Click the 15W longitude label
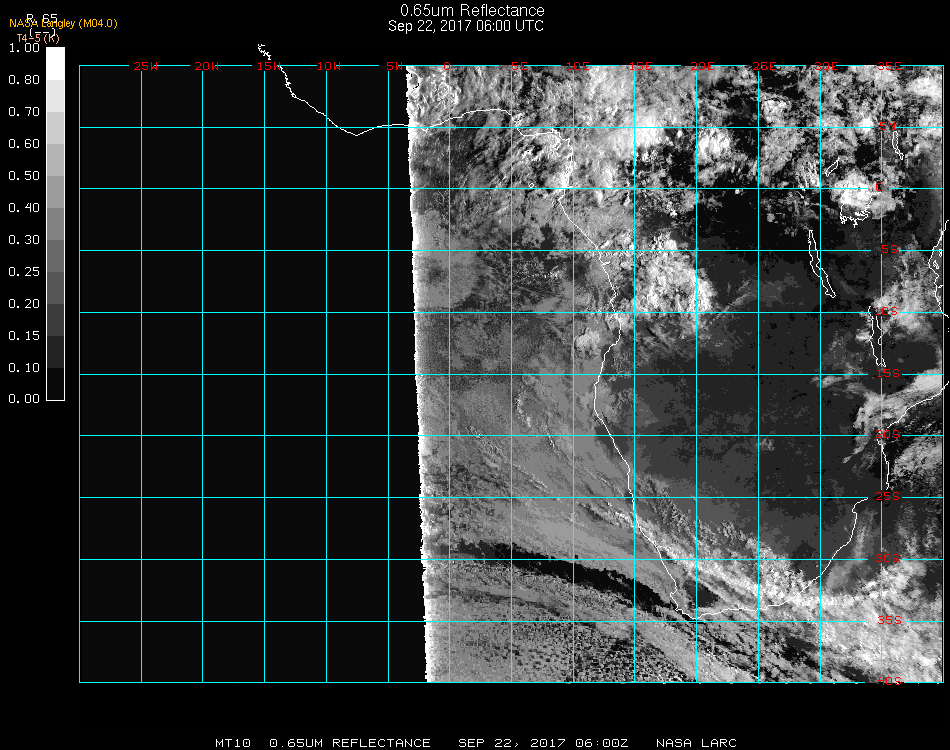Image resolution: width=950 pixels, height=750 pixels. click(268, 66)
